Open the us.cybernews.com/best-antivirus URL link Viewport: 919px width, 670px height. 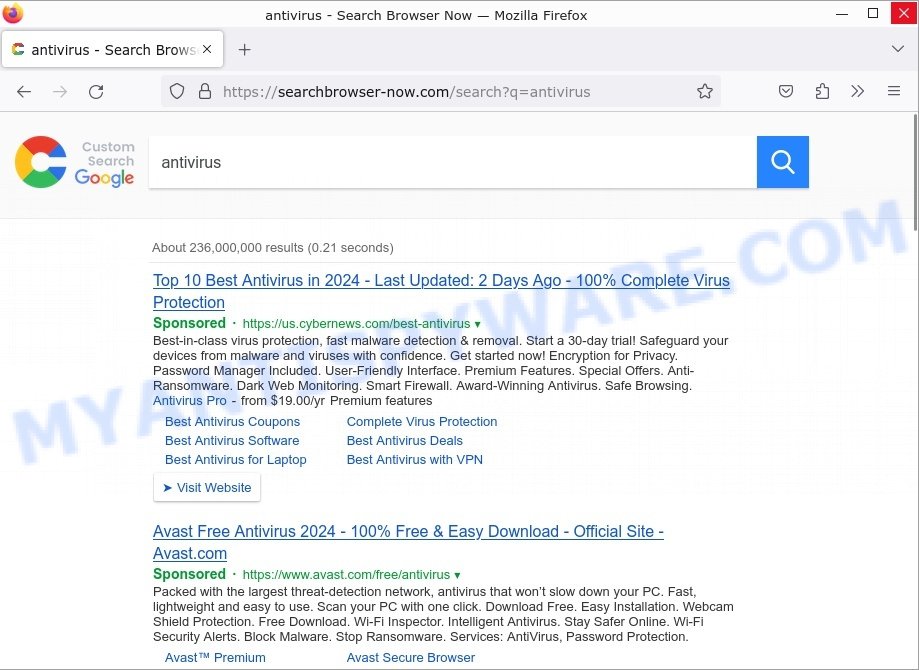pos(356,324)
